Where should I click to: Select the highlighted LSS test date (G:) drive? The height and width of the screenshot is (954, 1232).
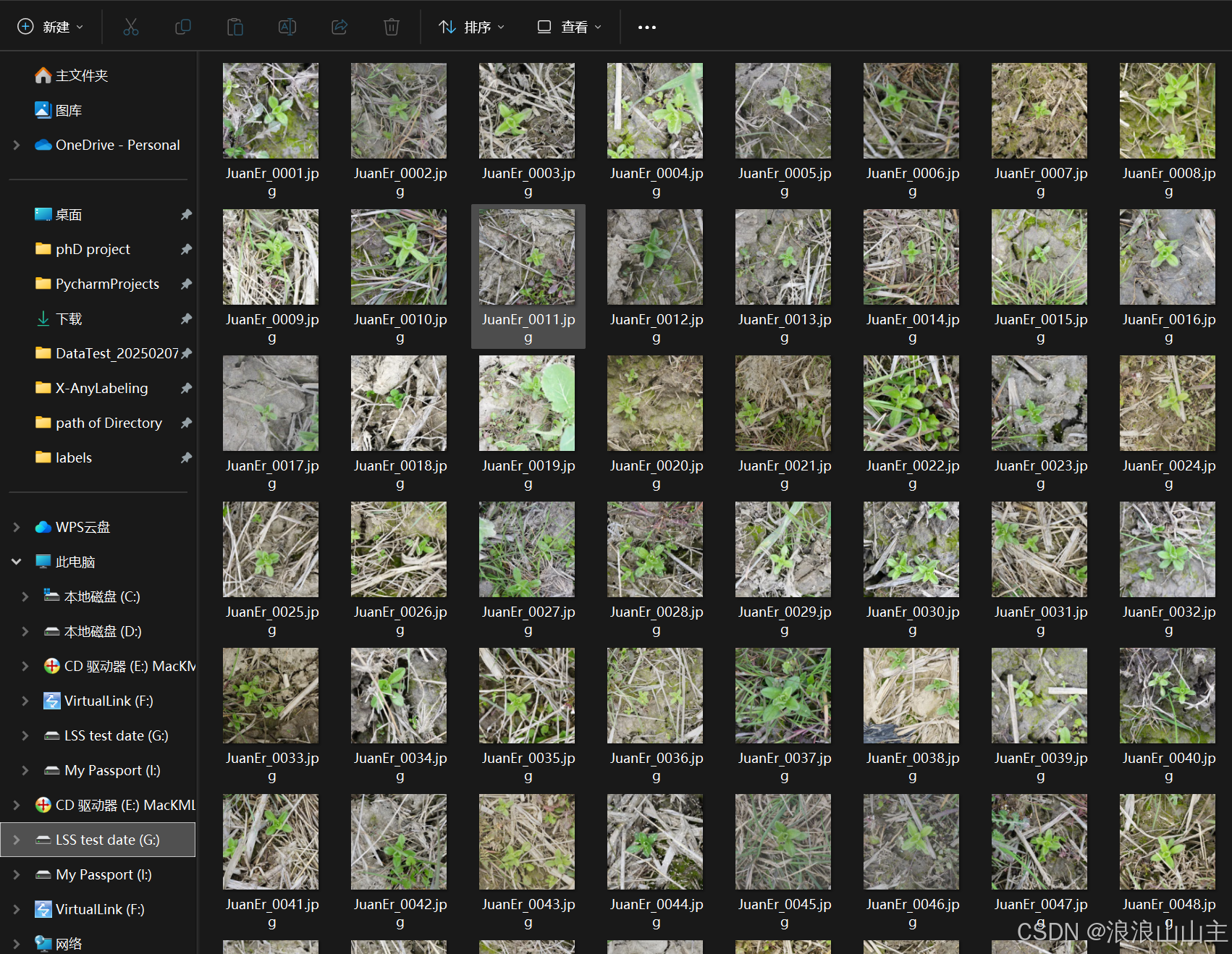tap(98, 840)
